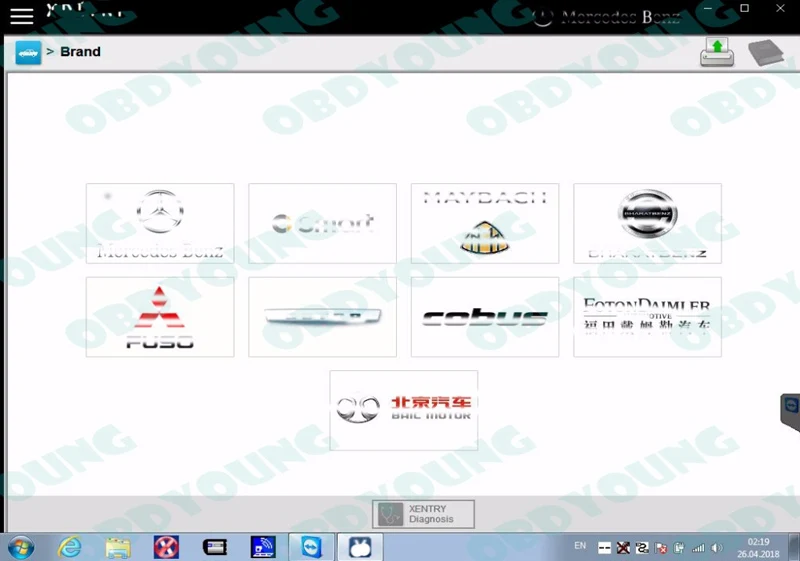Close the XENTRY window

[781, 9]
